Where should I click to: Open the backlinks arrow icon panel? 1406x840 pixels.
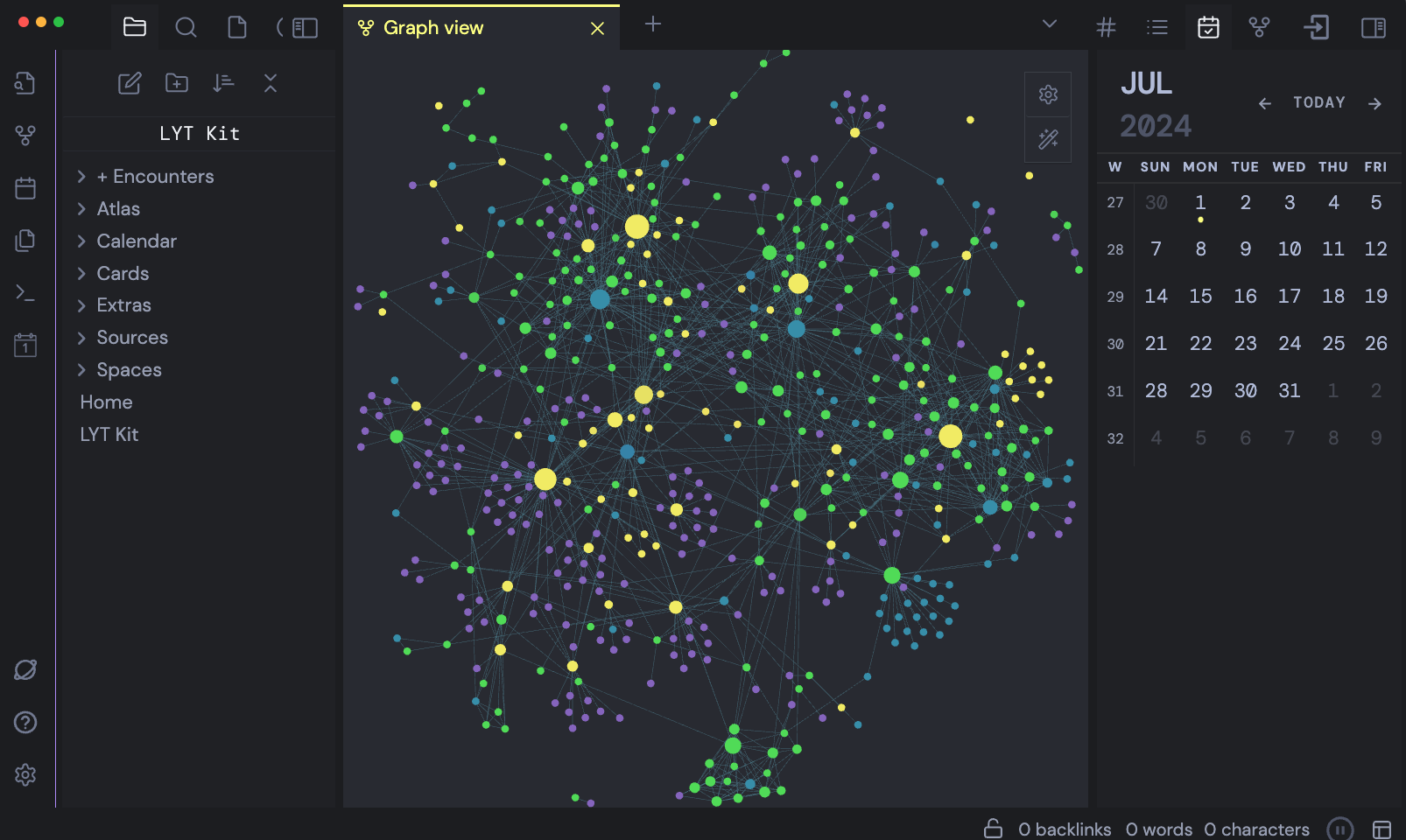(x=1316, y=27)
